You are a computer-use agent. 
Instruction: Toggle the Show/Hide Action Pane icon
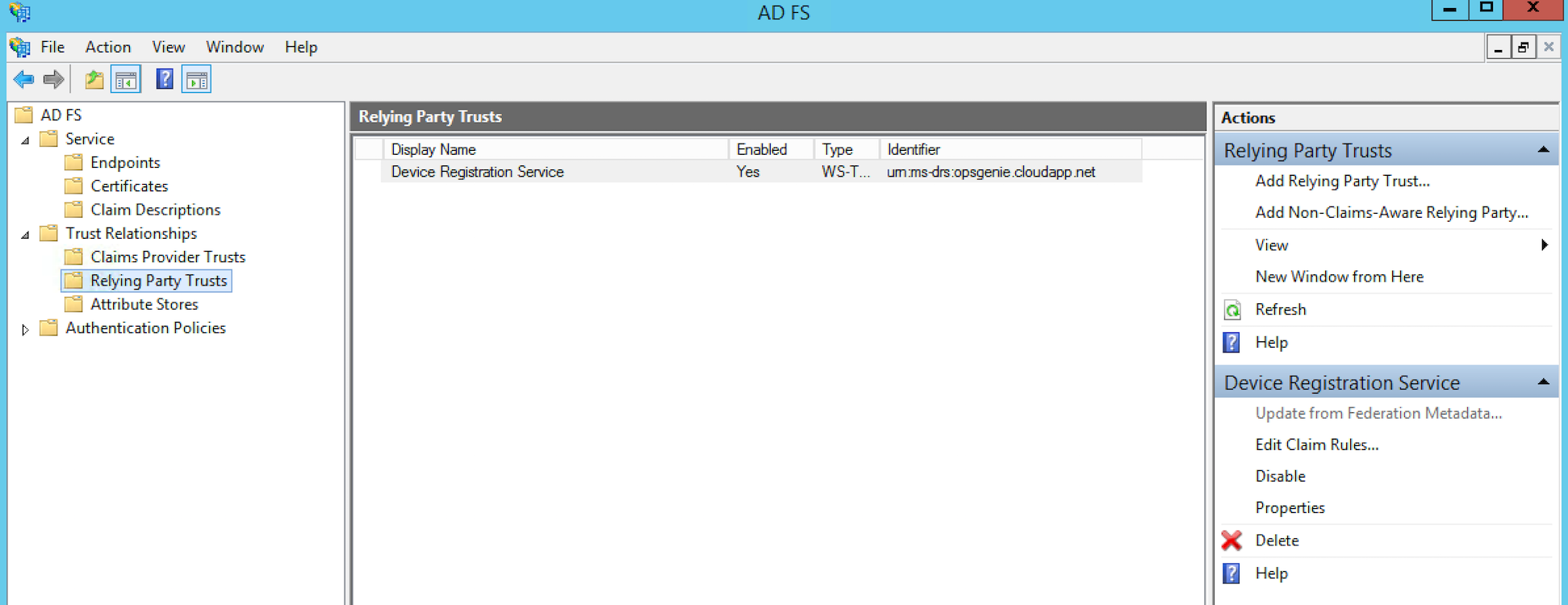click(196, 79)
